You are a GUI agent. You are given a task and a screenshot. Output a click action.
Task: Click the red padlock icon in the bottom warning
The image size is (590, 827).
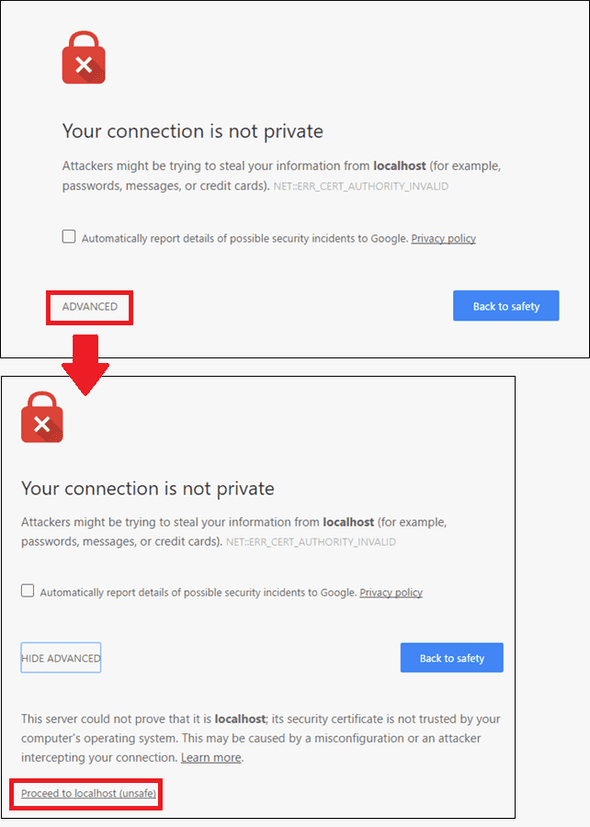(41, 417)
